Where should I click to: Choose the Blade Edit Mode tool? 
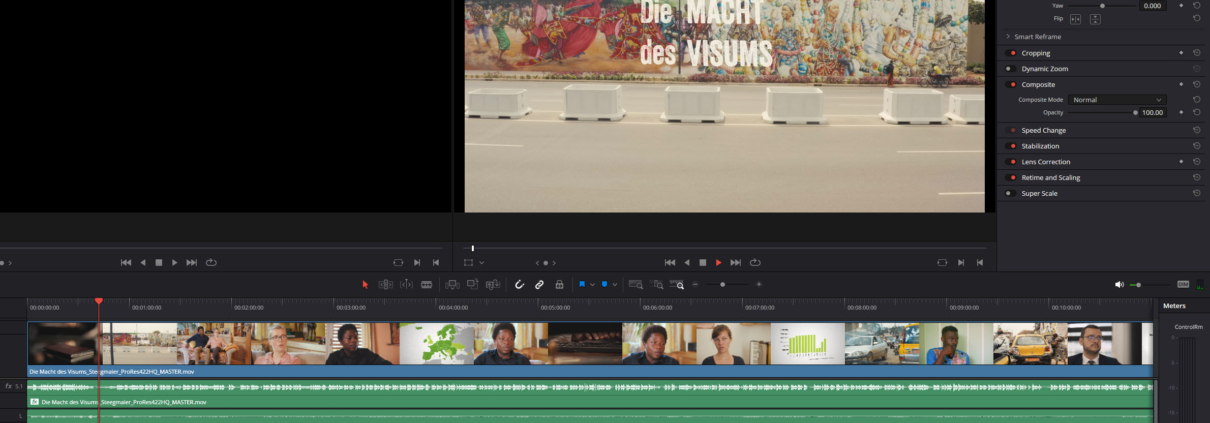point(427,285)
